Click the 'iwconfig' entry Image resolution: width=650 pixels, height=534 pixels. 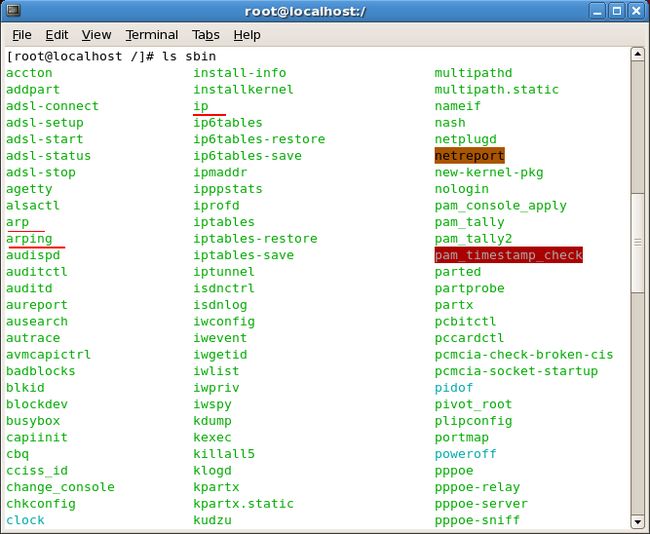[224, 322]
